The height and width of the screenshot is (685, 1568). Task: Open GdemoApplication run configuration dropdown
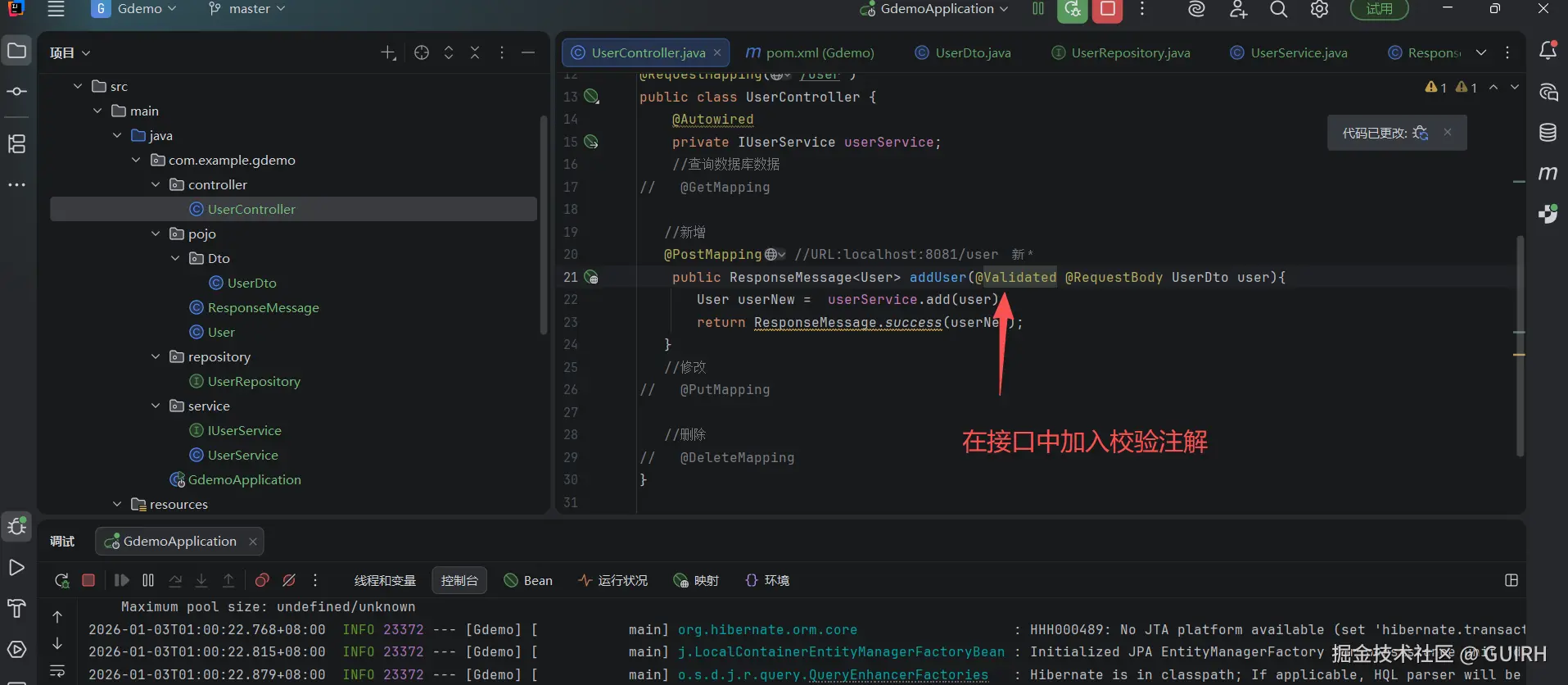tap(934, 9)
